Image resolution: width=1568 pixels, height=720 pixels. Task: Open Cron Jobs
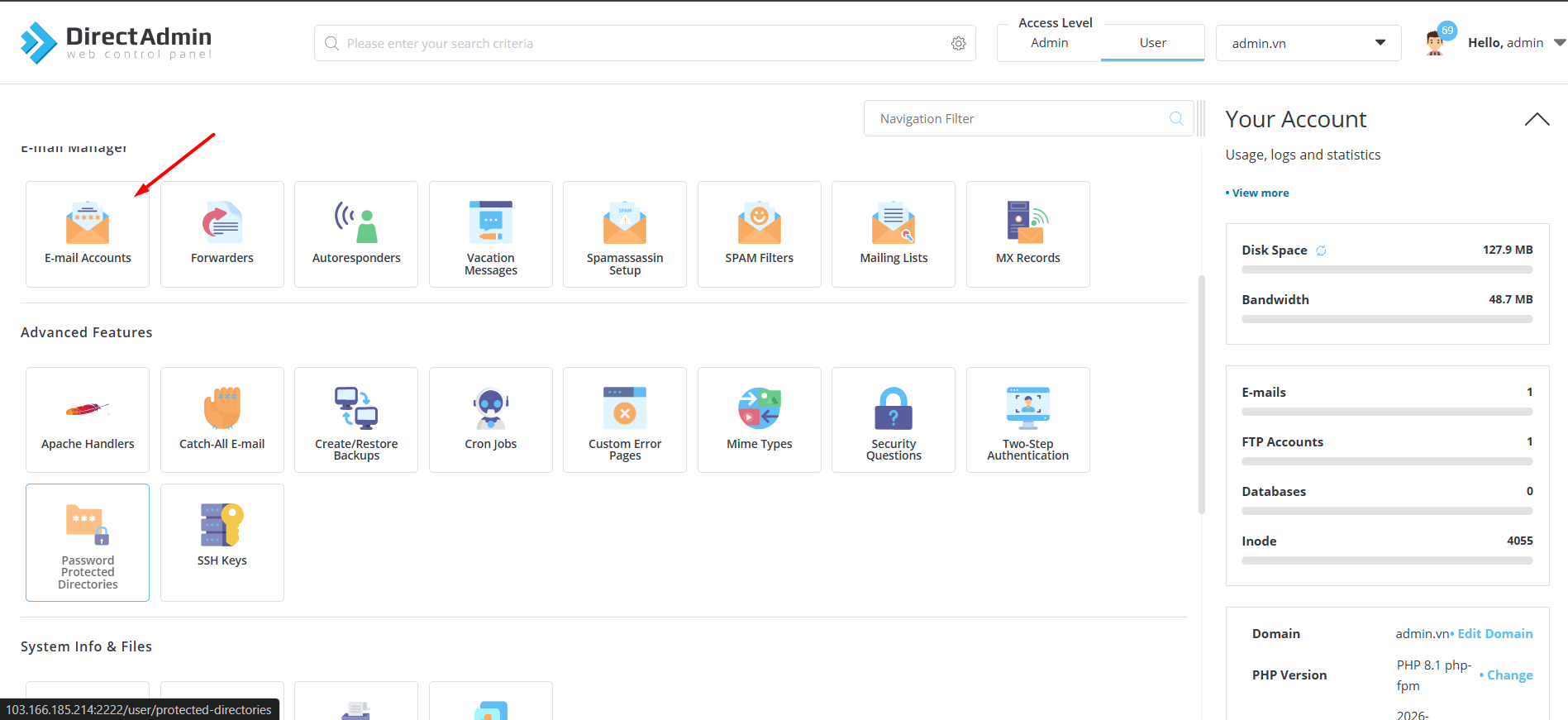click(490, 420)
